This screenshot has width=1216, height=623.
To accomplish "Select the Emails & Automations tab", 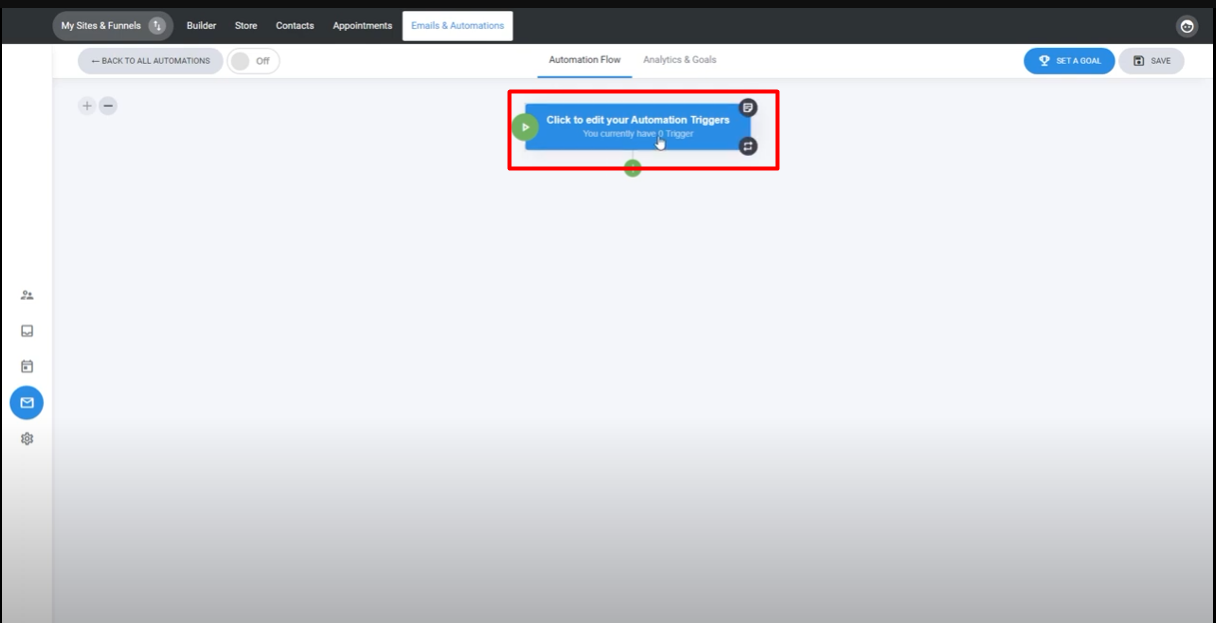I will tap(458, 26).
